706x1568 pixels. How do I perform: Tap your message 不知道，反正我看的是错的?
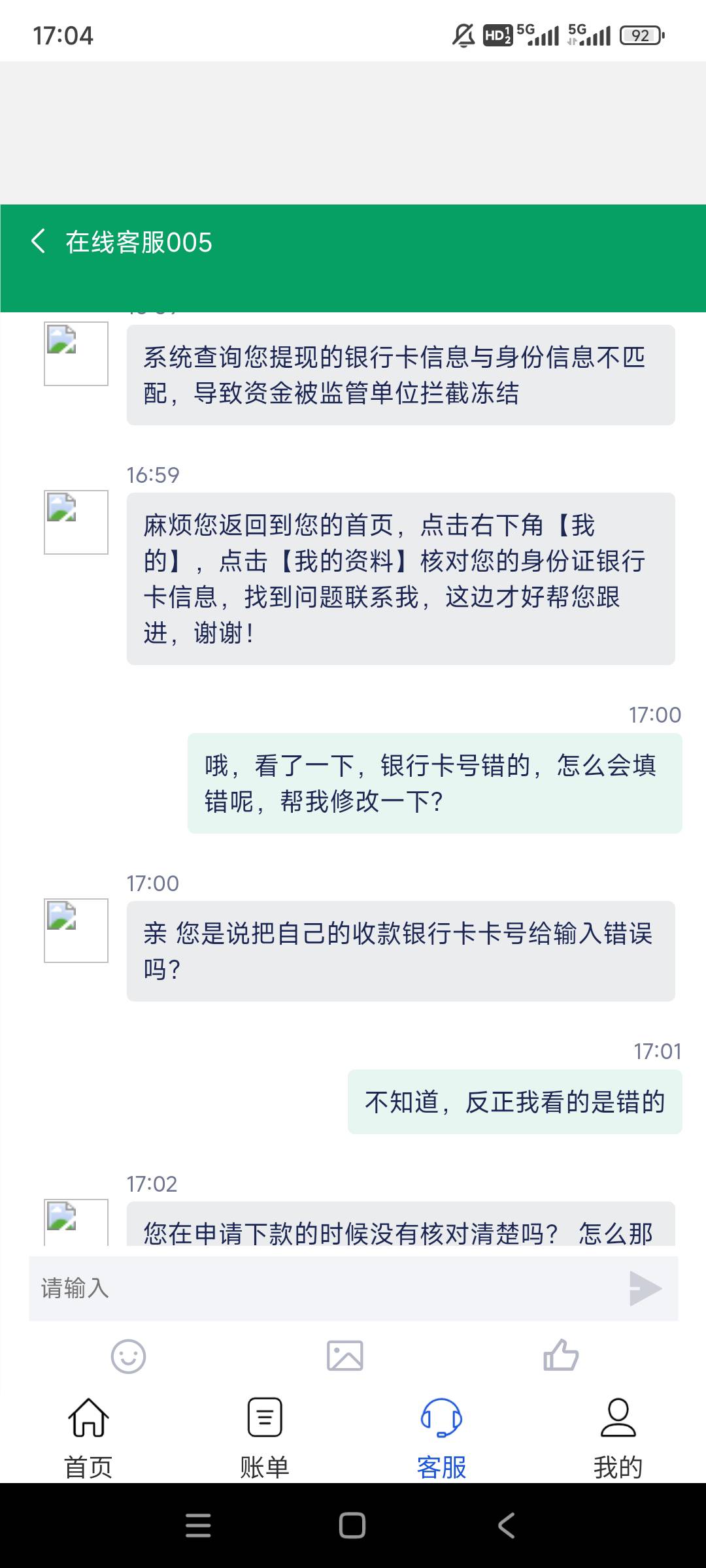pos(514,1102)
